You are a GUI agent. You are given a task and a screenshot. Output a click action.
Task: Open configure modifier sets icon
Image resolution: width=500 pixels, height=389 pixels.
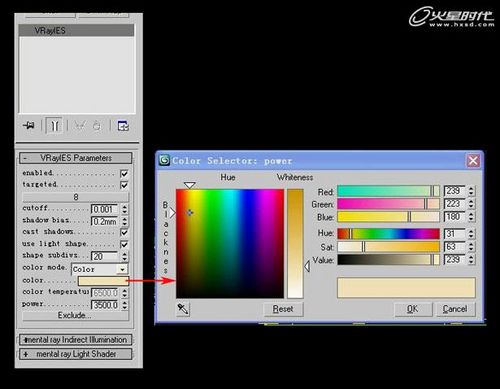tap(123, 126)
